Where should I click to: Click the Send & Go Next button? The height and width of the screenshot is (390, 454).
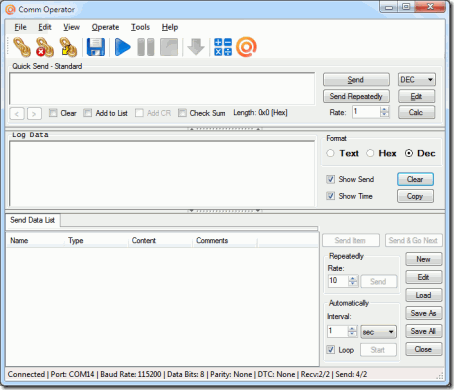coord(414,240)
